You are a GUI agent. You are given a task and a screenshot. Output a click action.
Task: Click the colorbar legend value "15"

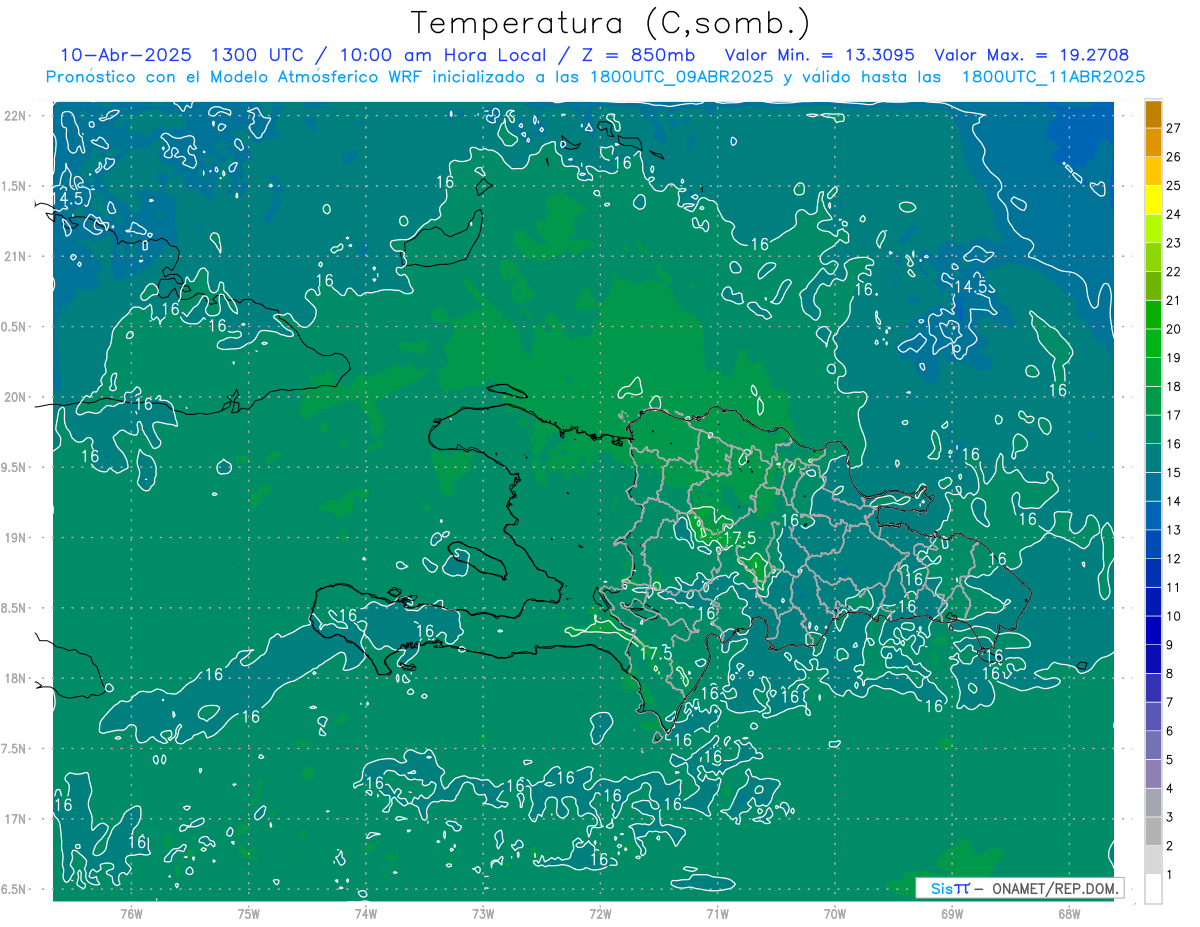[x=1174, y=473]
